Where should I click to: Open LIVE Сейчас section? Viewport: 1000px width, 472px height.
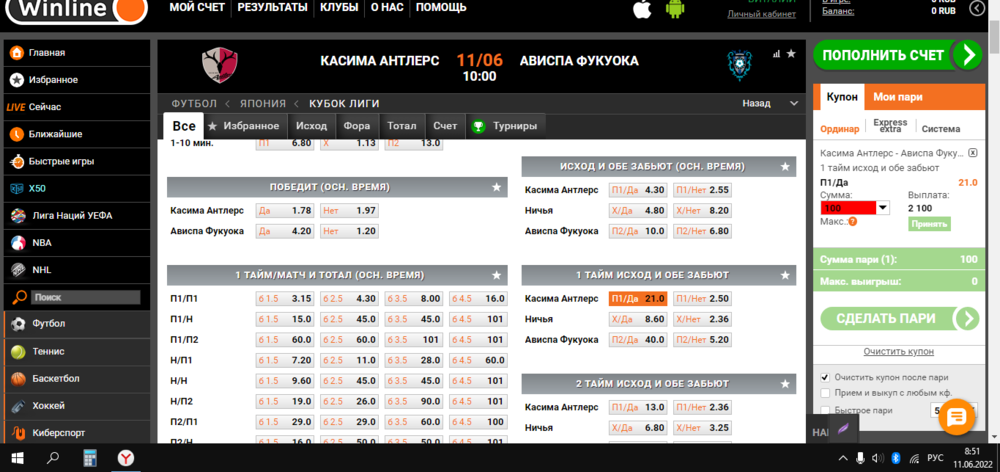(x=34, y=107)
